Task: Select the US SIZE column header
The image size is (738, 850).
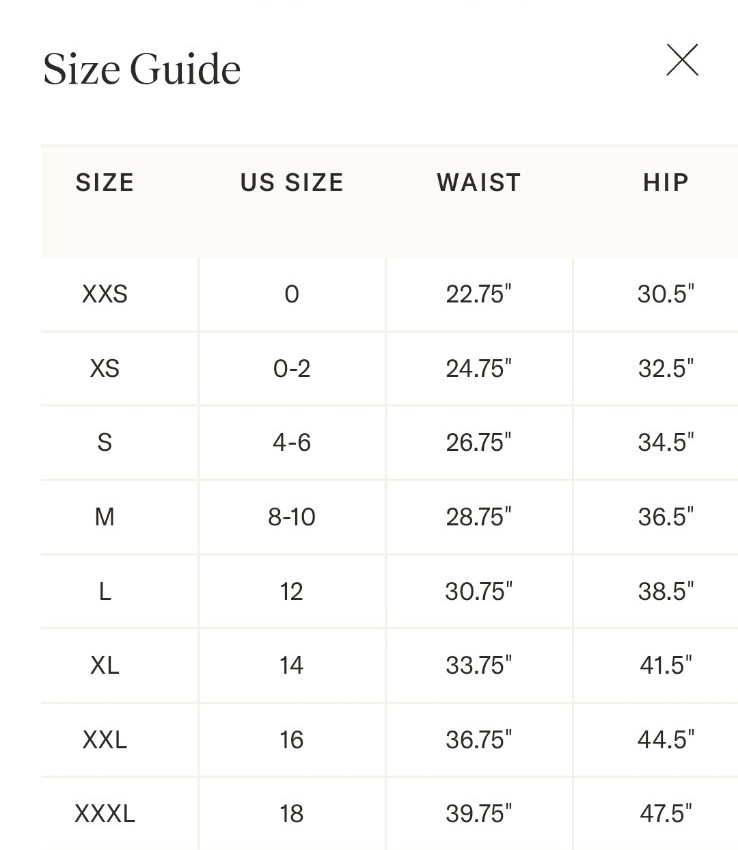Action: pos(292,183)
